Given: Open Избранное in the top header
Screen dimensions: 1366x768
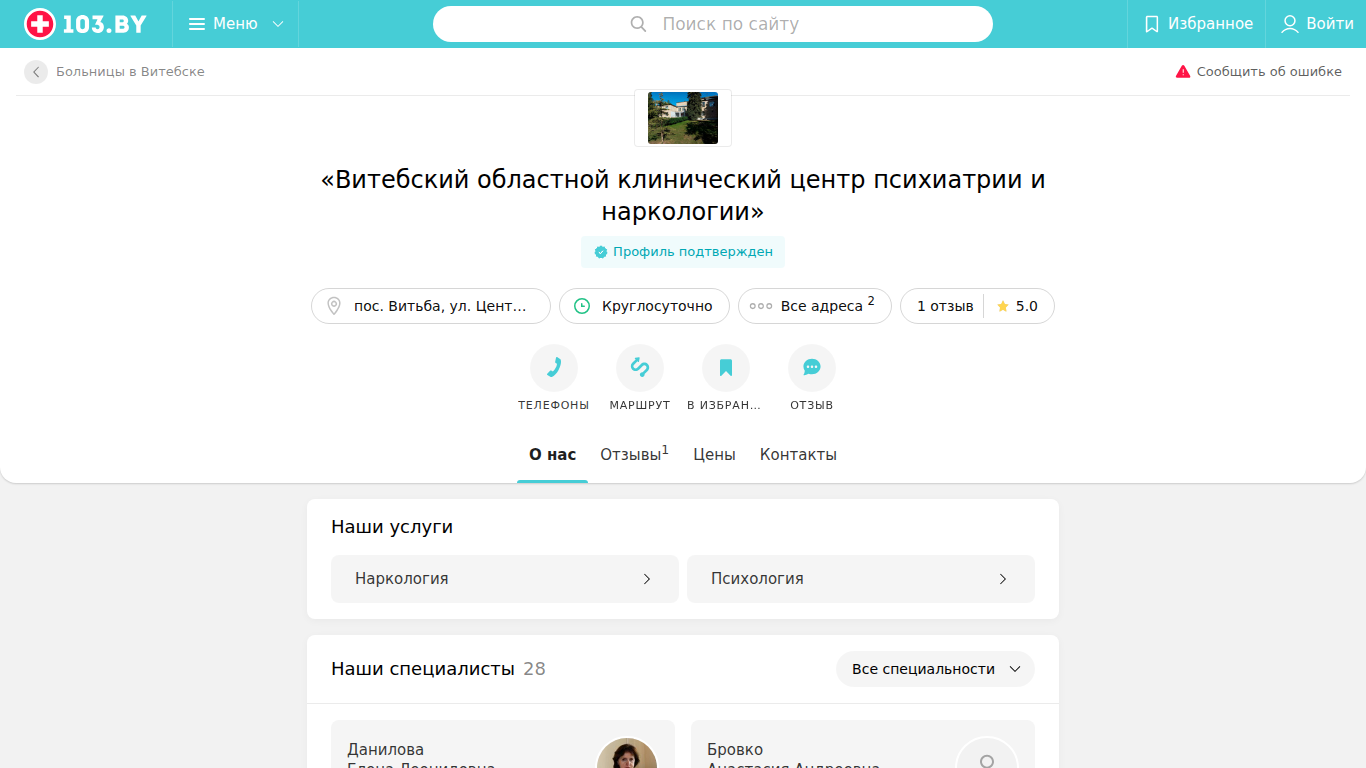Looking at the screenshot, I should 1197,24.
